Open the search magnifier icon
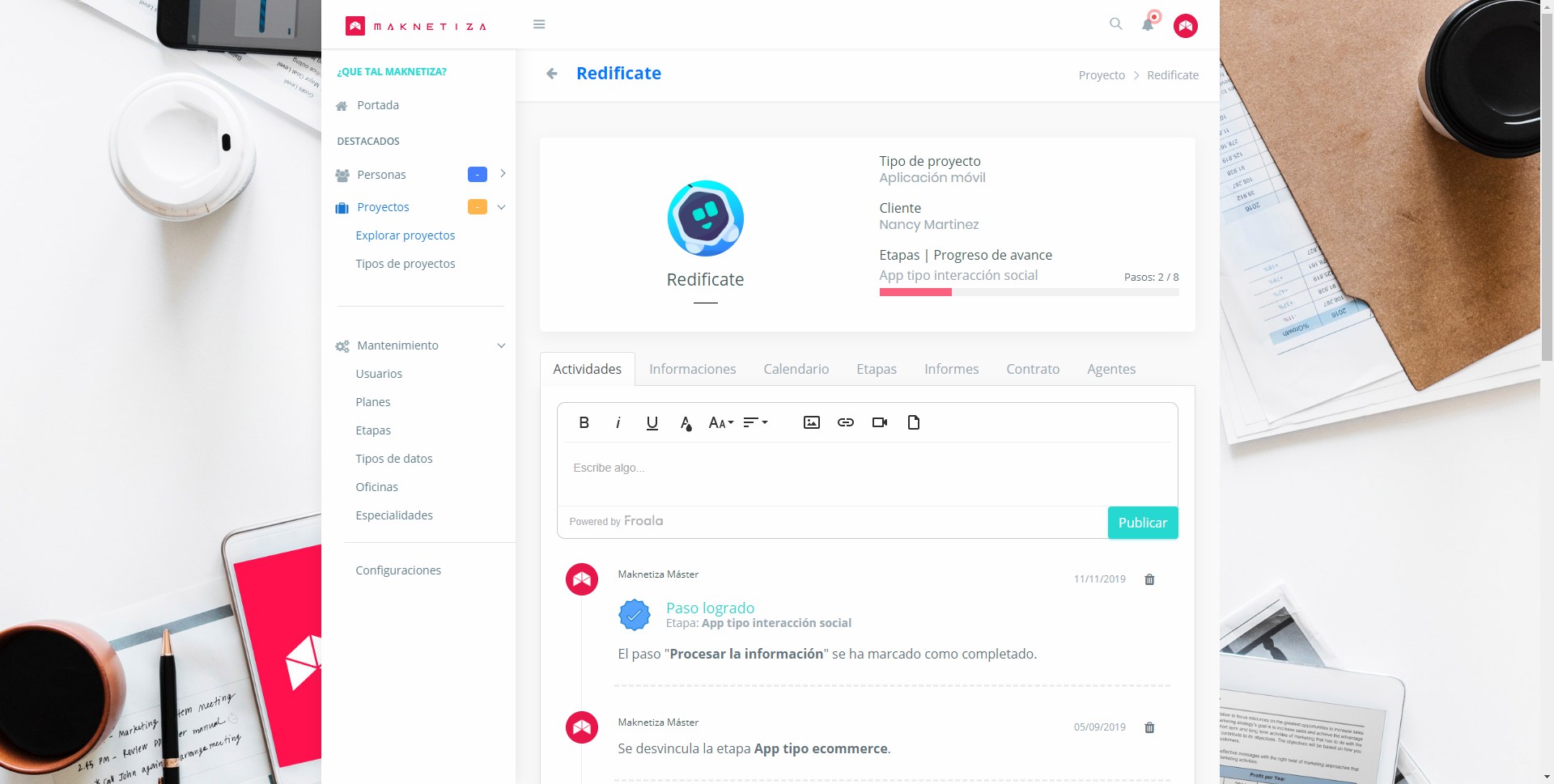Viewport: 1554px width, 784px height. [1115, 24]
